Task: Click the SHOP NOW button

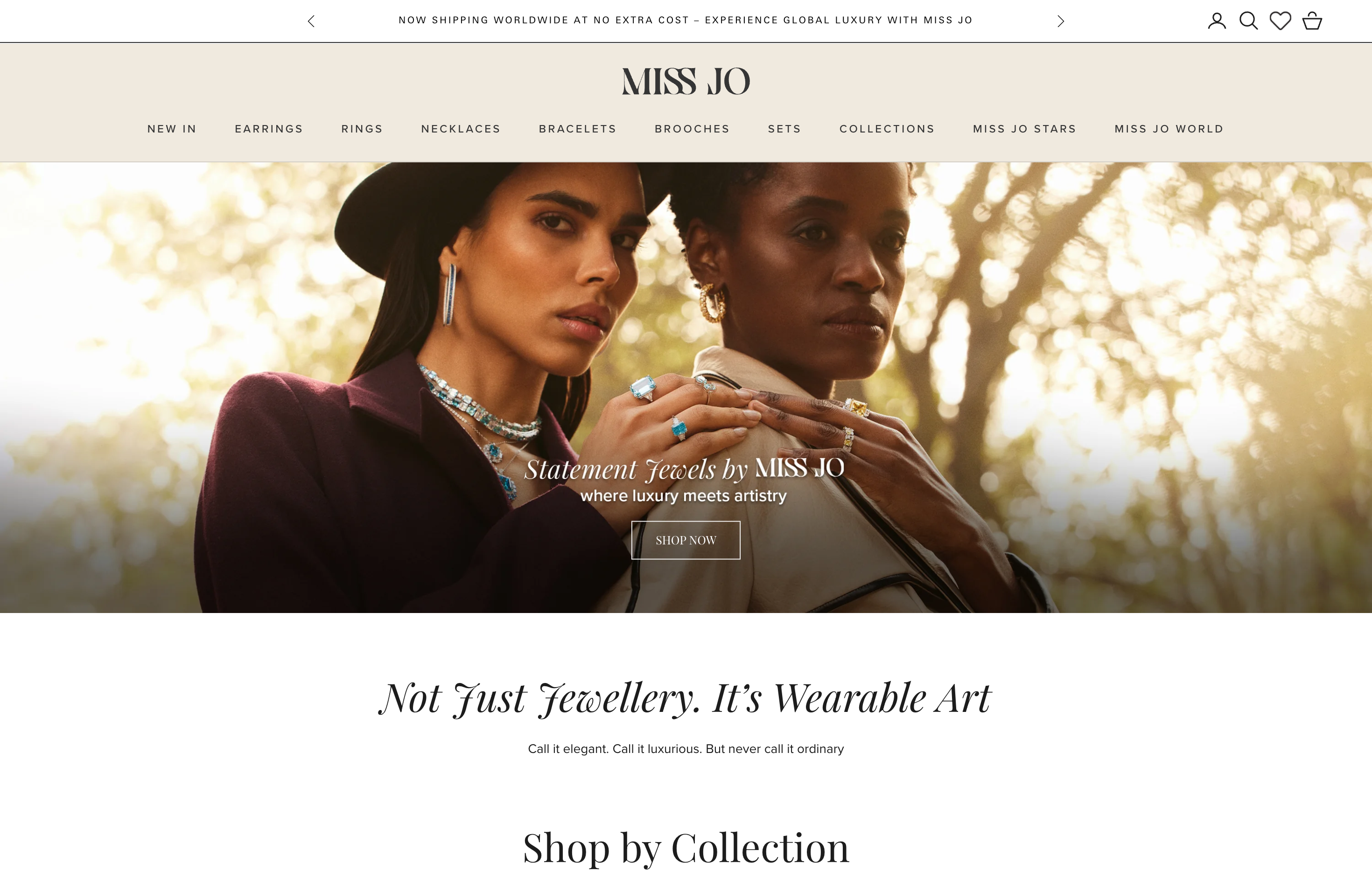Action: click(686, 540)
